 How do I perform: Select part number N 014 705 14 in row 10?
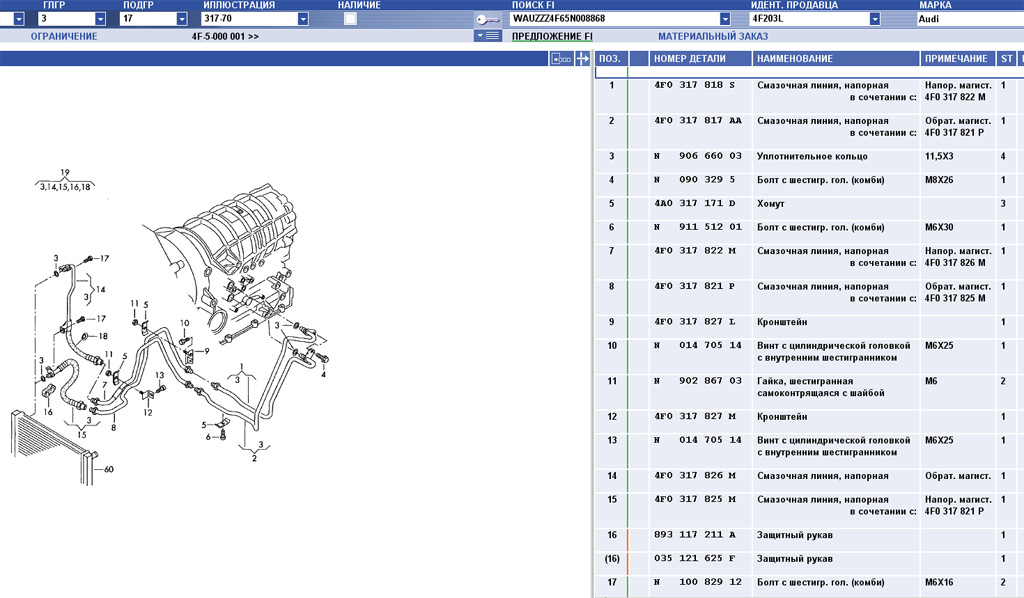(x=698, y=345)
